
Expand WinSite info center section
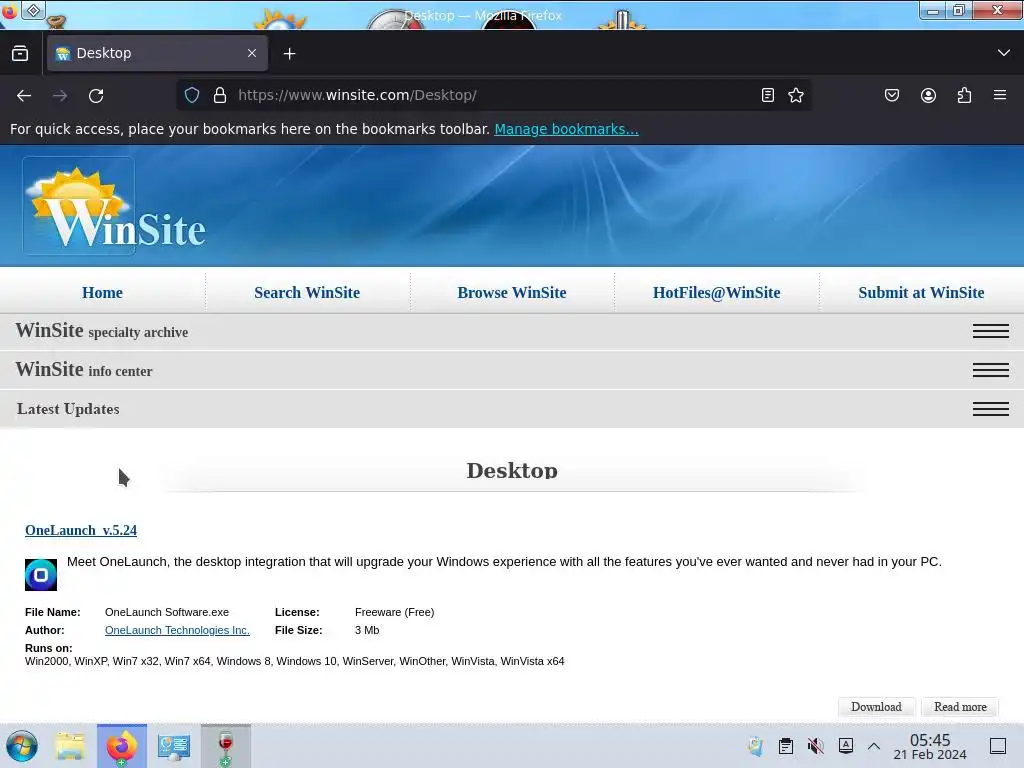(512, 370)
